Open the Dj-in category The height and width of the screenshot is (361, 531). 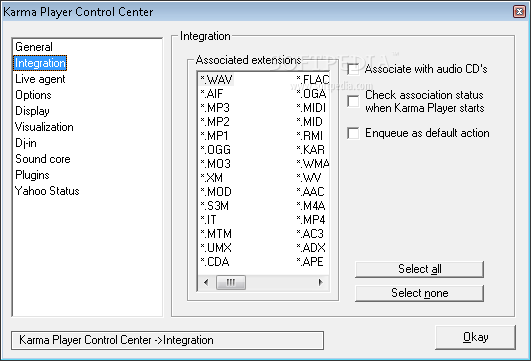pos(26,143)
